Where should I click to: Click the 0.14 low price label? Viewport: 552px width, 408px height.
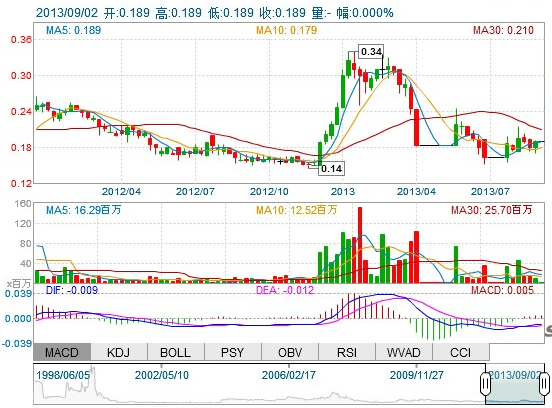point(332,168)
